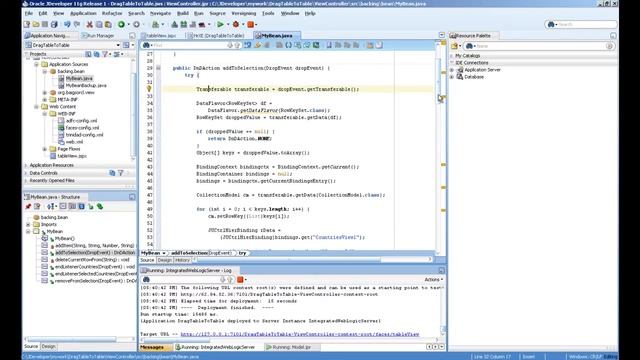Viewport: 640px width, 360px height.
Task: Open the File menu
Action: click(29, 13)
